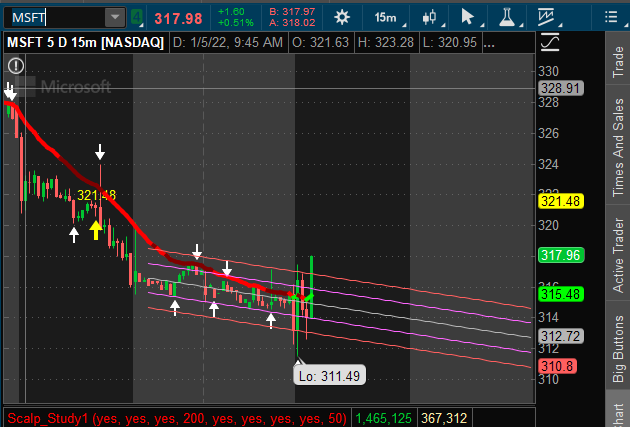
Task: Click the +0.51% percent change value
Action: click(x=236, y=23)
